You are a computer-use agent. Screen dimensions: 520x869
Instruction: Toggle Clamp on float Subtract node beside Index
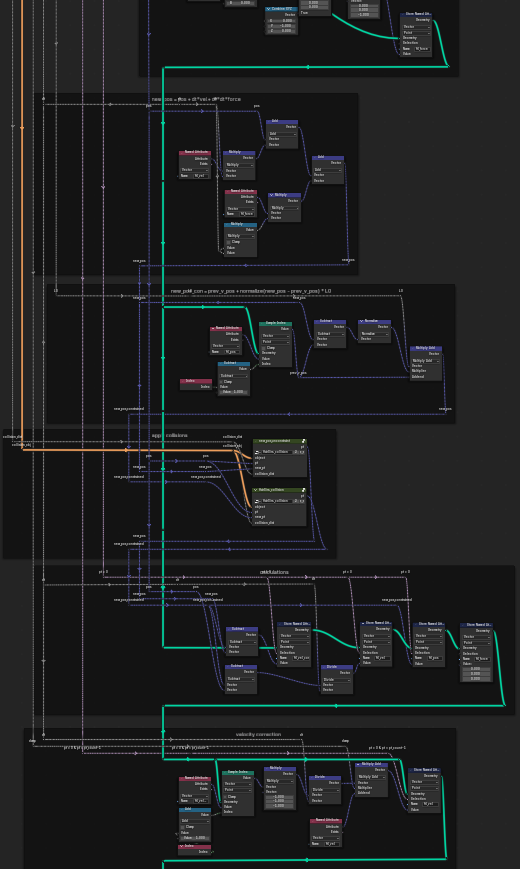click(222, 382)
